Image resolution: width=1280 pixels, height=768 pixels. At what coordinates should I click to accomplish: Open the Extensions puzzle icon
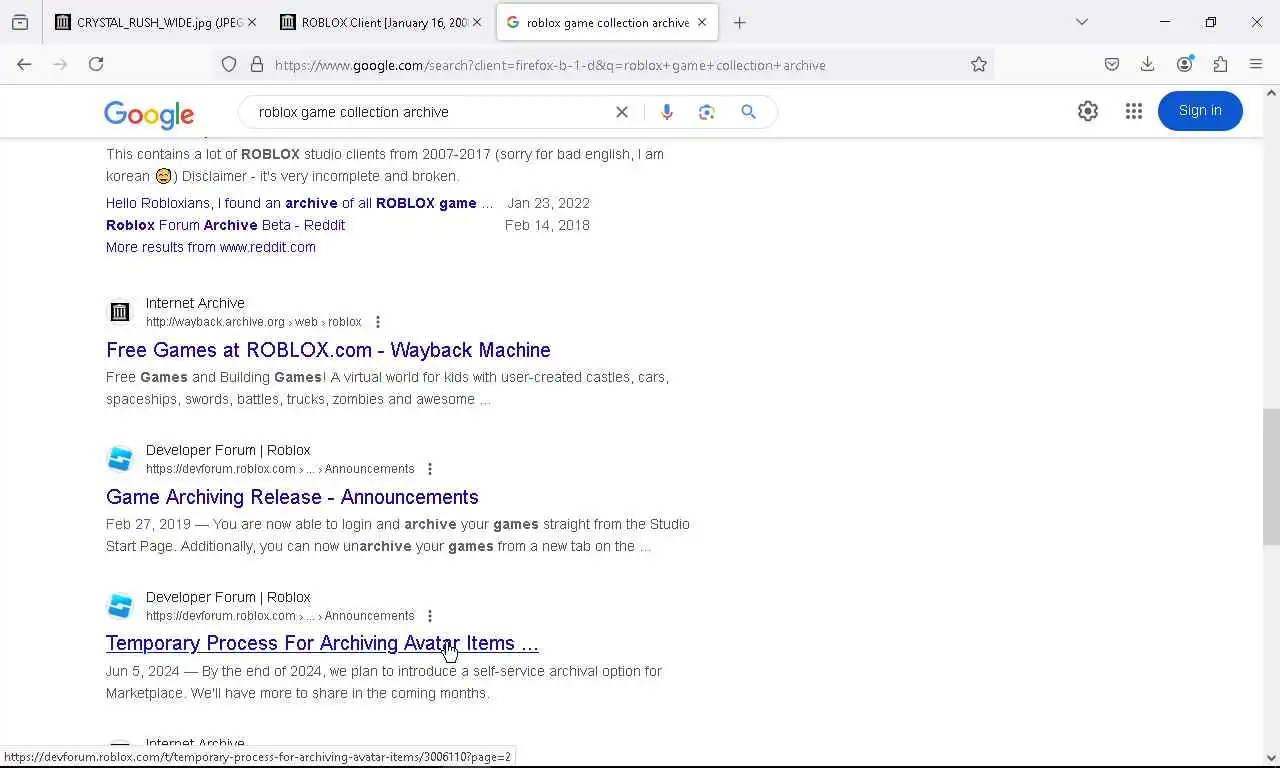tap(1220, 64)
